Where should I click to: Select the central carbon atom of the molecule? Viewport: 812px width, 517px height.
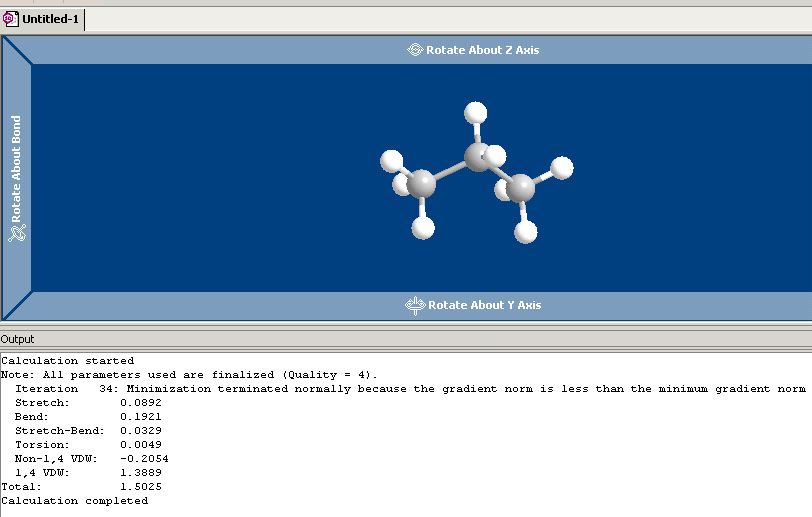(477, 156)
